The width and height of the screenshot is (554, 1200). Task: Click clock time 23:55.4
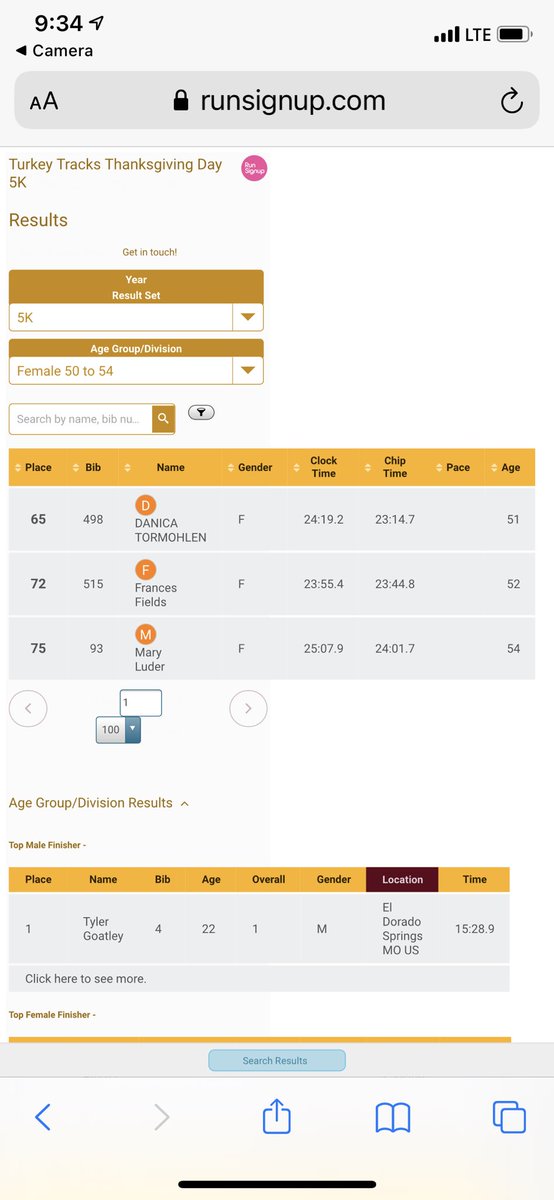pos(324,584)
